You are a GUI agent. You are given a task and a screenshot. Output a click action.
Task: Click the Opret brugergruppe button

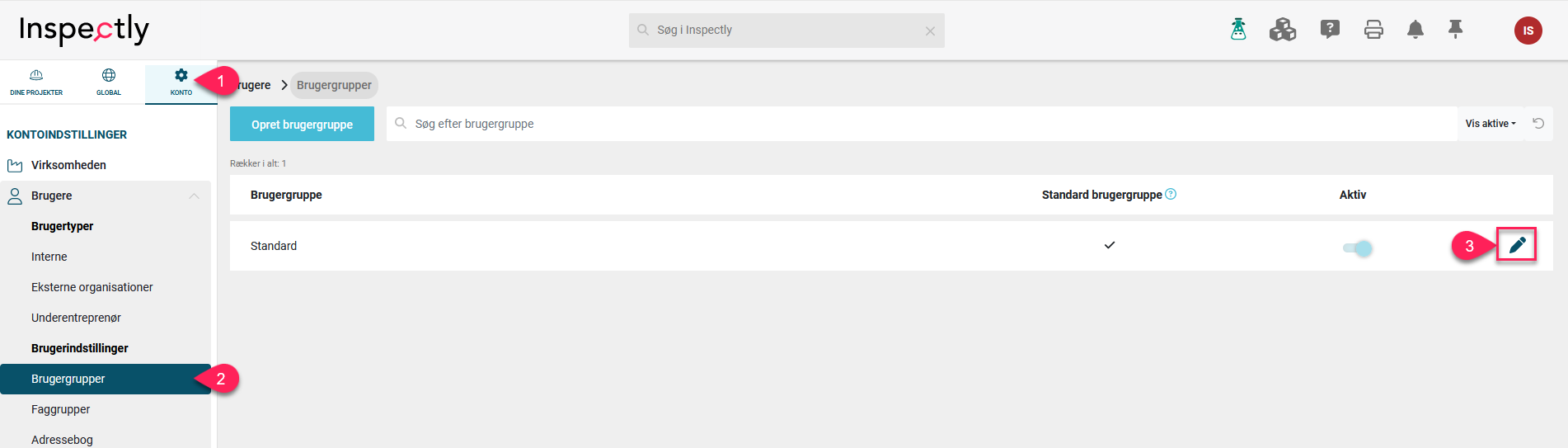pos(302,124)
